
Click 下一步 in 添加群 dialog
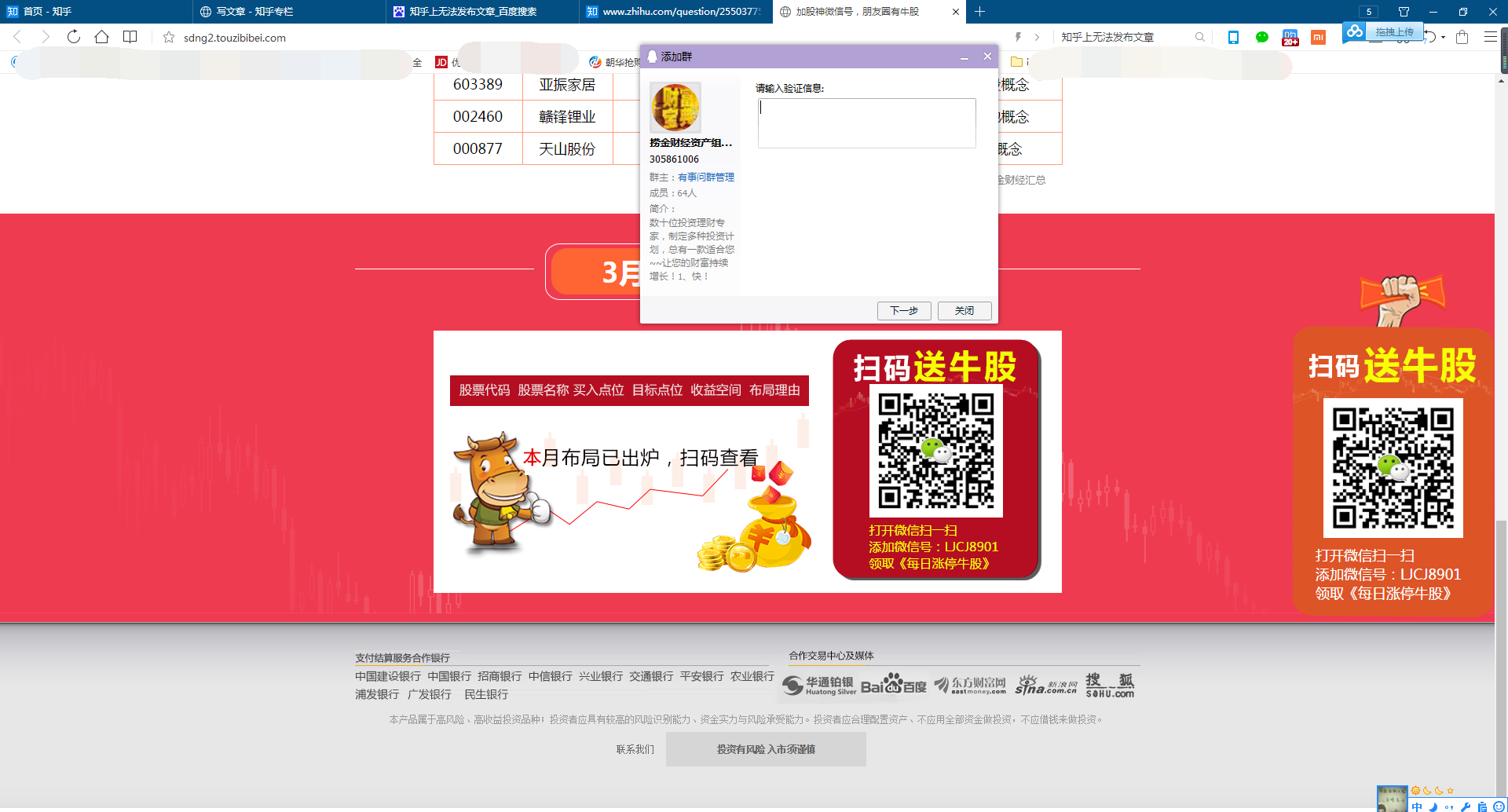(904, 311)
